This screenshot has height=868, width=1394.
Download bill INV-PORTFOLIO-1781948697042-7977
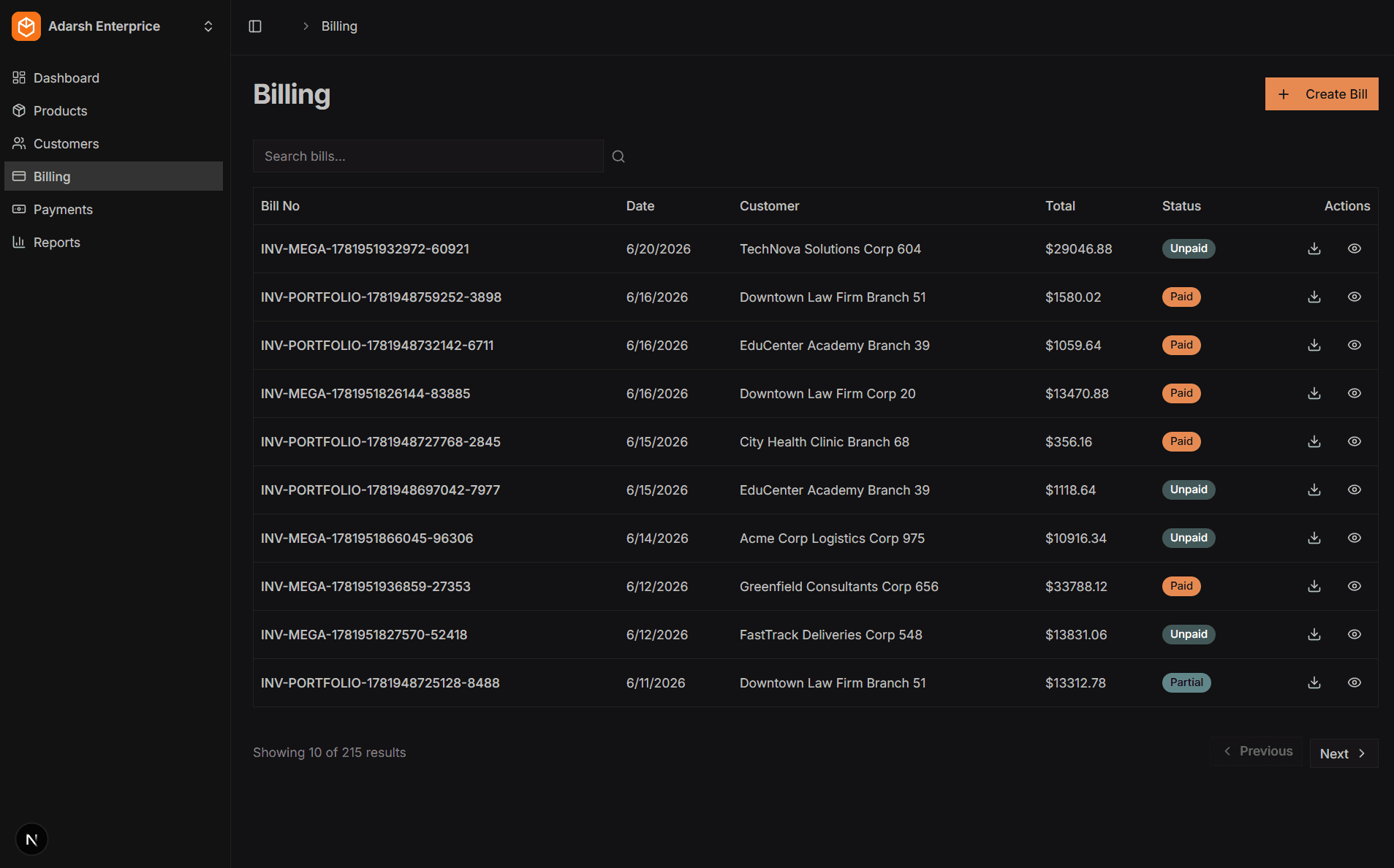pos(1314,490)
